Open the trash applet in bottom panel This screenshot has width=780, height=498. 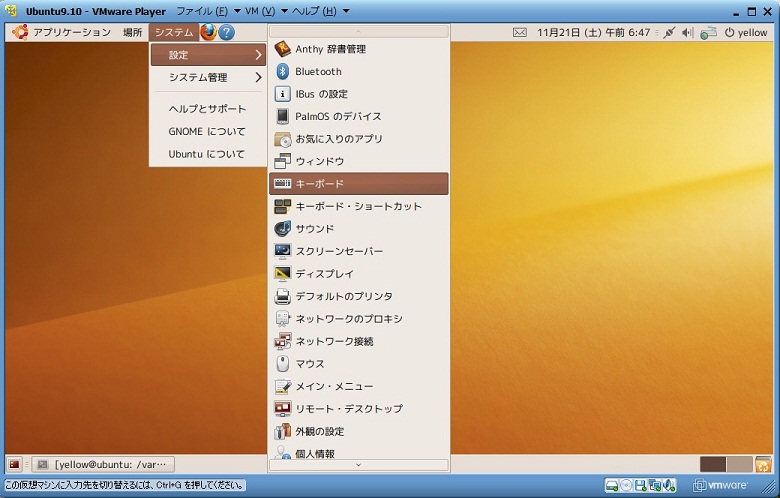click(763, 464)
